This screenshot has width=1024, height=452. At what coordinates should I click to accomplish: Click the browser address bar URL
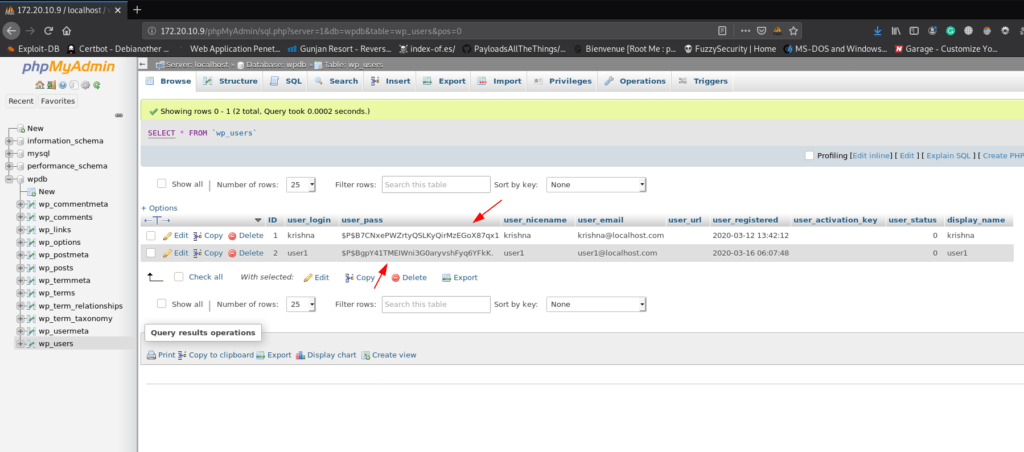(311, 31)
